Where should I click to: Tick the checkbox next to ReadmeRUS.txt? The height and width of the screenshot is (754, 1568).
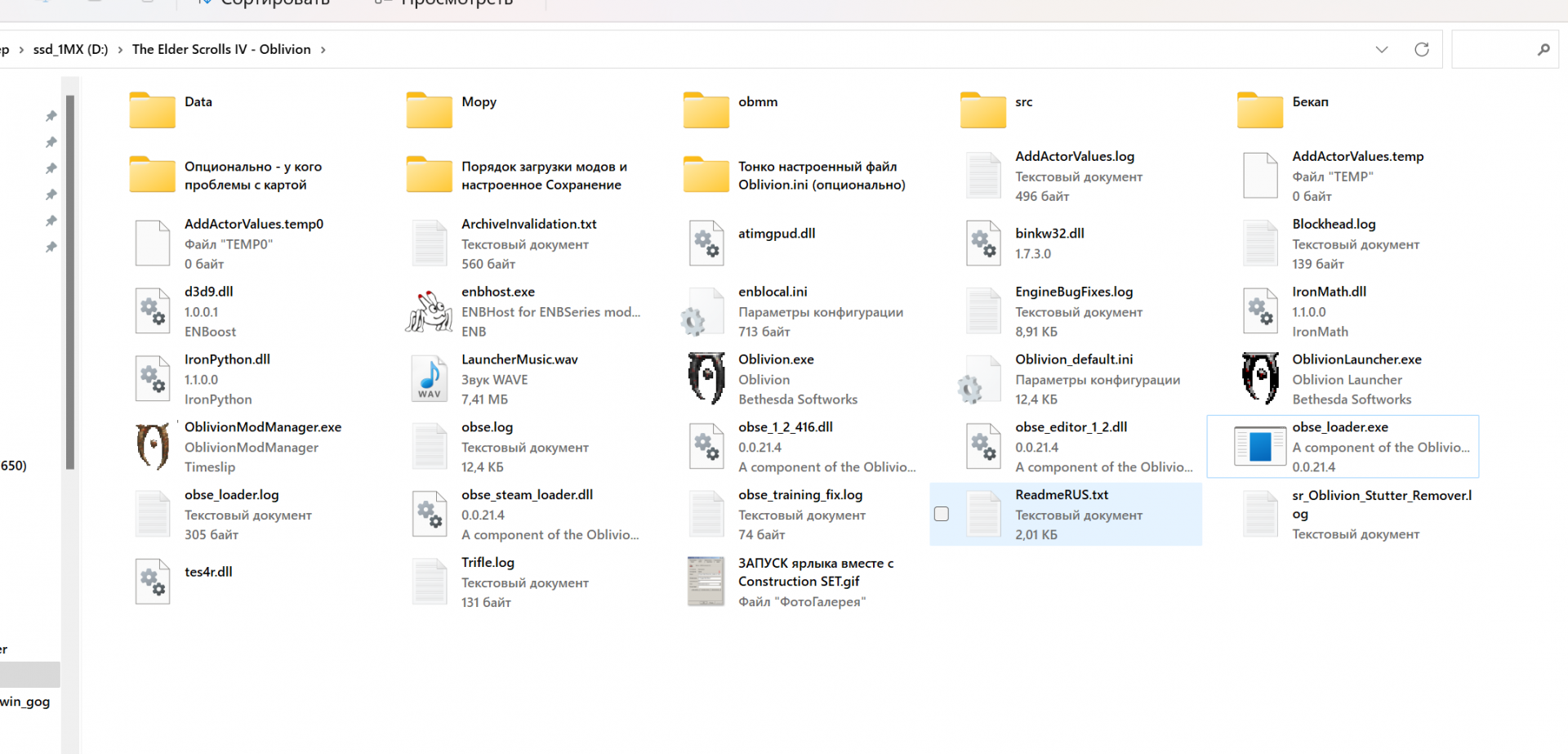tap(942, 514)
